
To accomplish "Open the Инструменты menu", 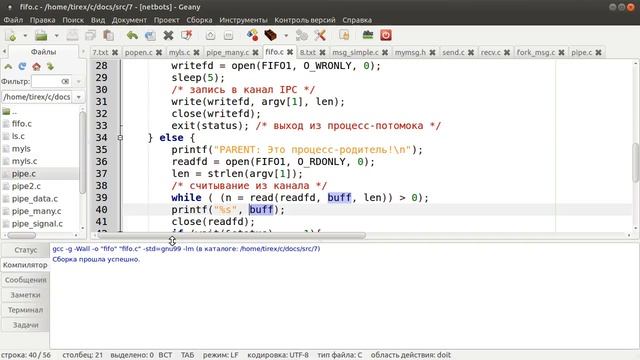I will click(x=243, y=20).
